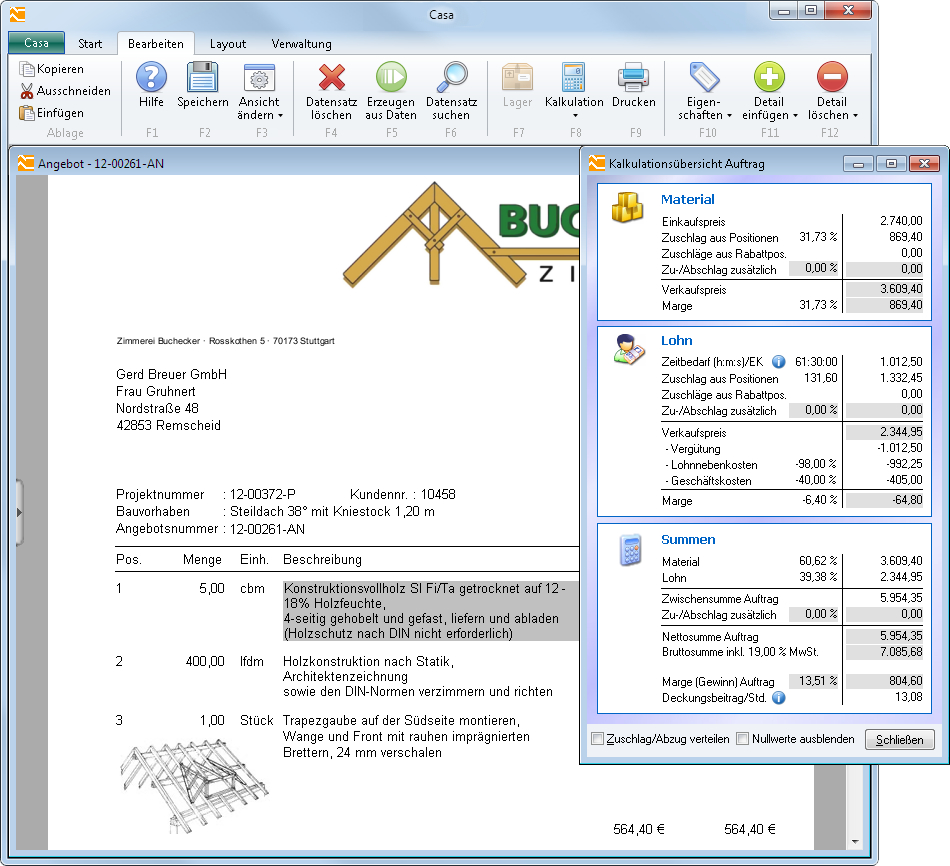Open the green Casa application tab

36,43
